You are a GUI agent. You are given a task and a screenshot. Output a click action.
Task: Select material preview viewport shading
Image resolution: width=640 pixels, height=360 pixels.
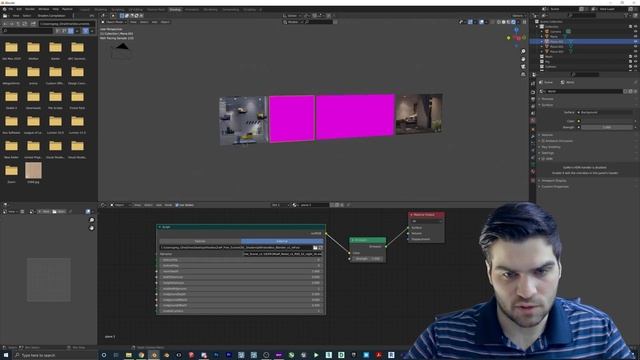point(509,22)
